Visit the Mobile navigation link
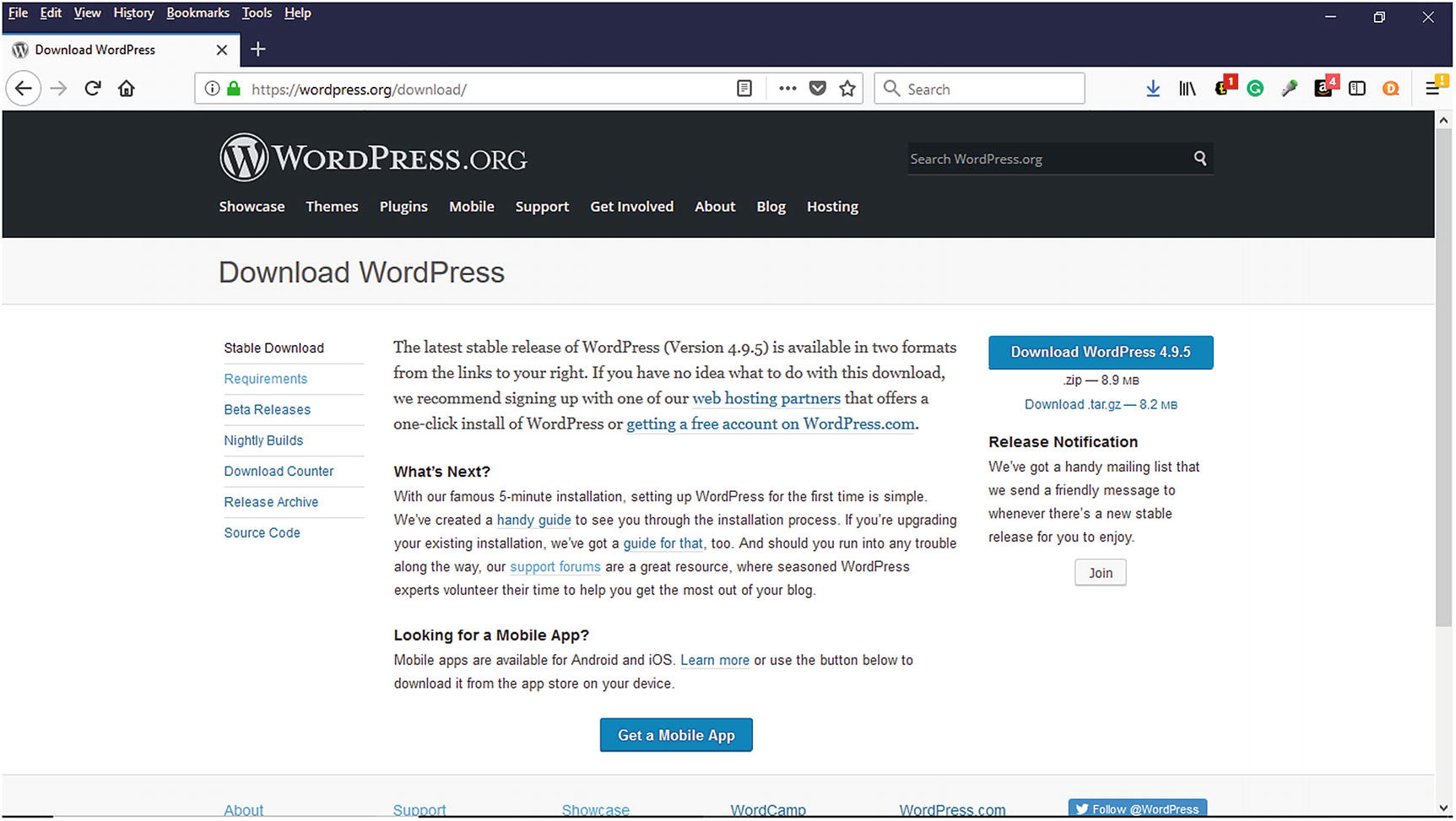 [x=471, y=207]
